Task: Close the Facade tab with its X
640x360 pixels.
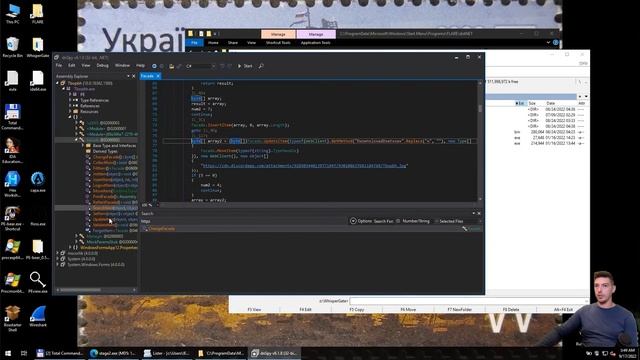Action: (x=158, y=76)
